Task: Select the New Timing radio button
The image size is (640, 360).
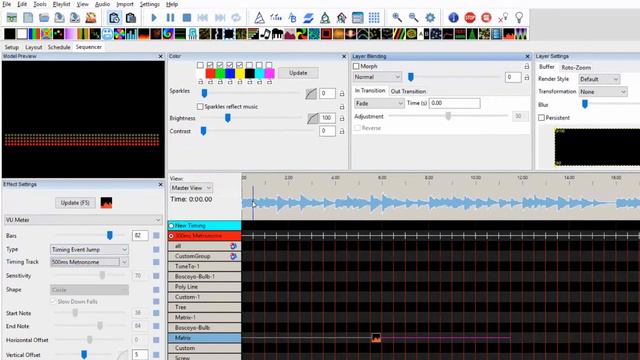Action: (171, 226)
